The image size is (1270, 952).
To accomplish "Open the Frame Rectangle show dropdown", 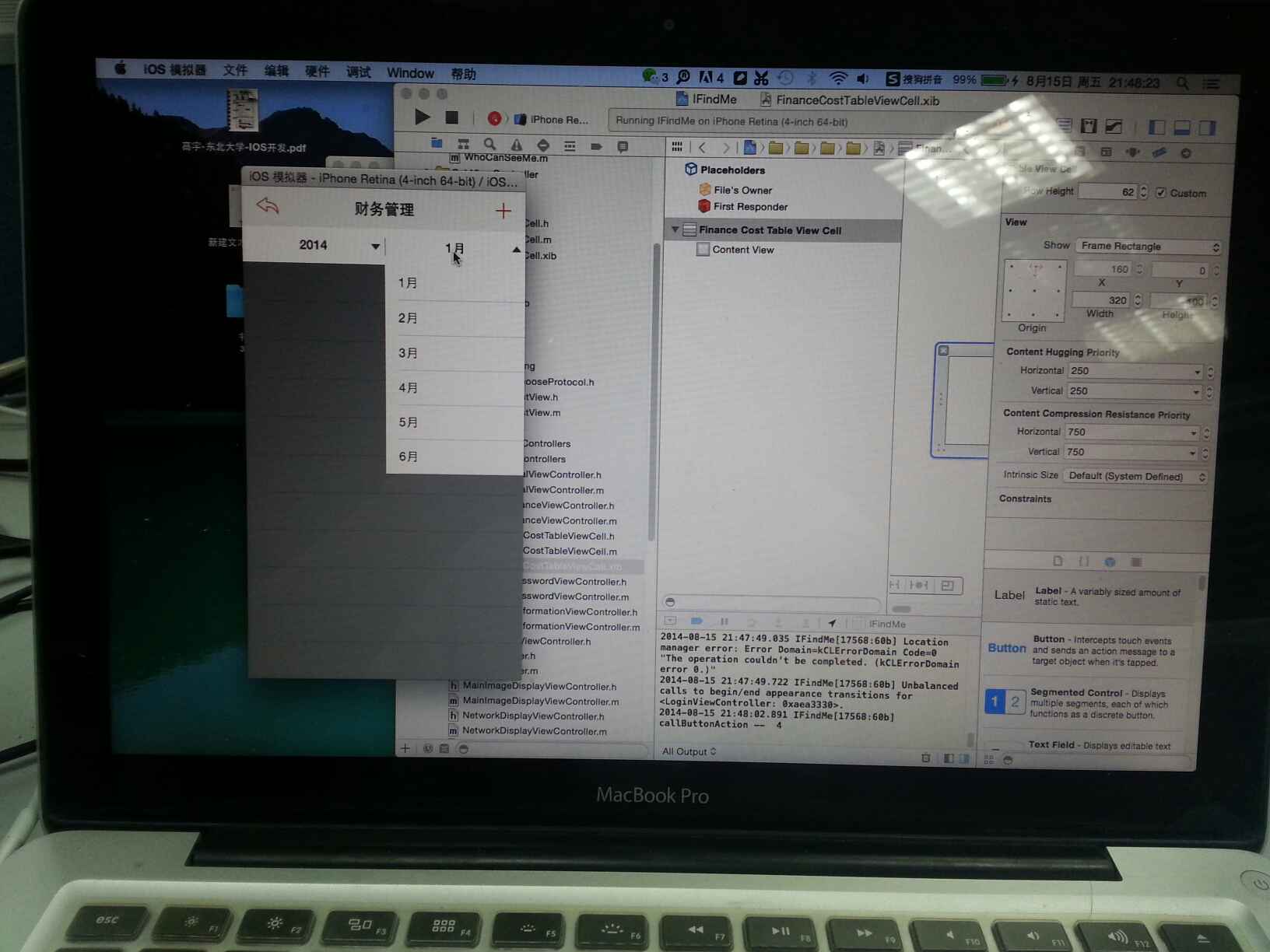I will [x=1149, y=247].
